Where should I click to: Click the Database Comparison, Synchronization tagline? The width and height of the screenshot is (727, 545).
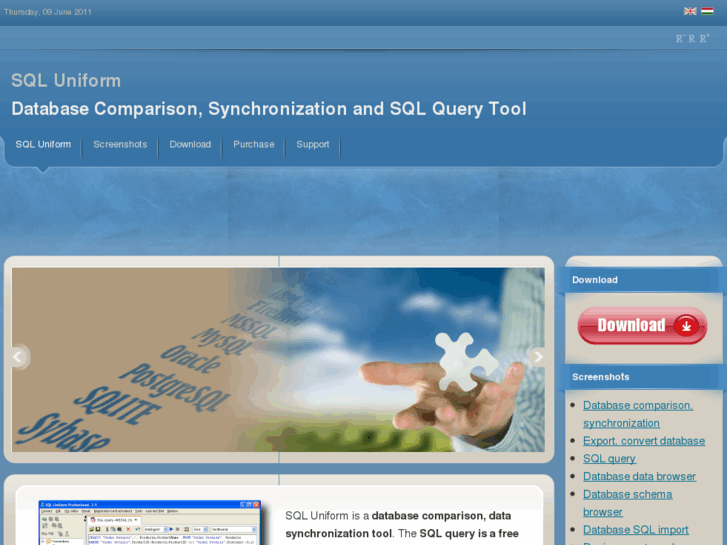click(x=269, y=109)
